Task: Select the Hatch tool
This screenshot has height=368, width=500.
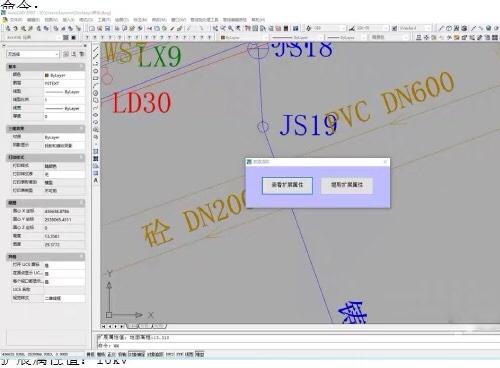Action: point(96,151)
